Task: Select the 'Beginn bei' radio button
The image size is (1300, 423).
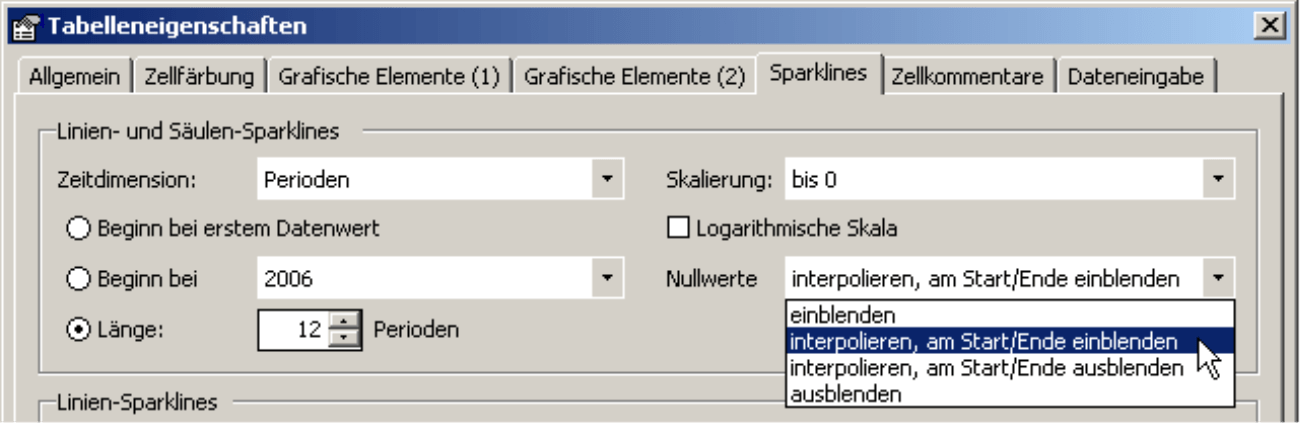Action: 80,279
